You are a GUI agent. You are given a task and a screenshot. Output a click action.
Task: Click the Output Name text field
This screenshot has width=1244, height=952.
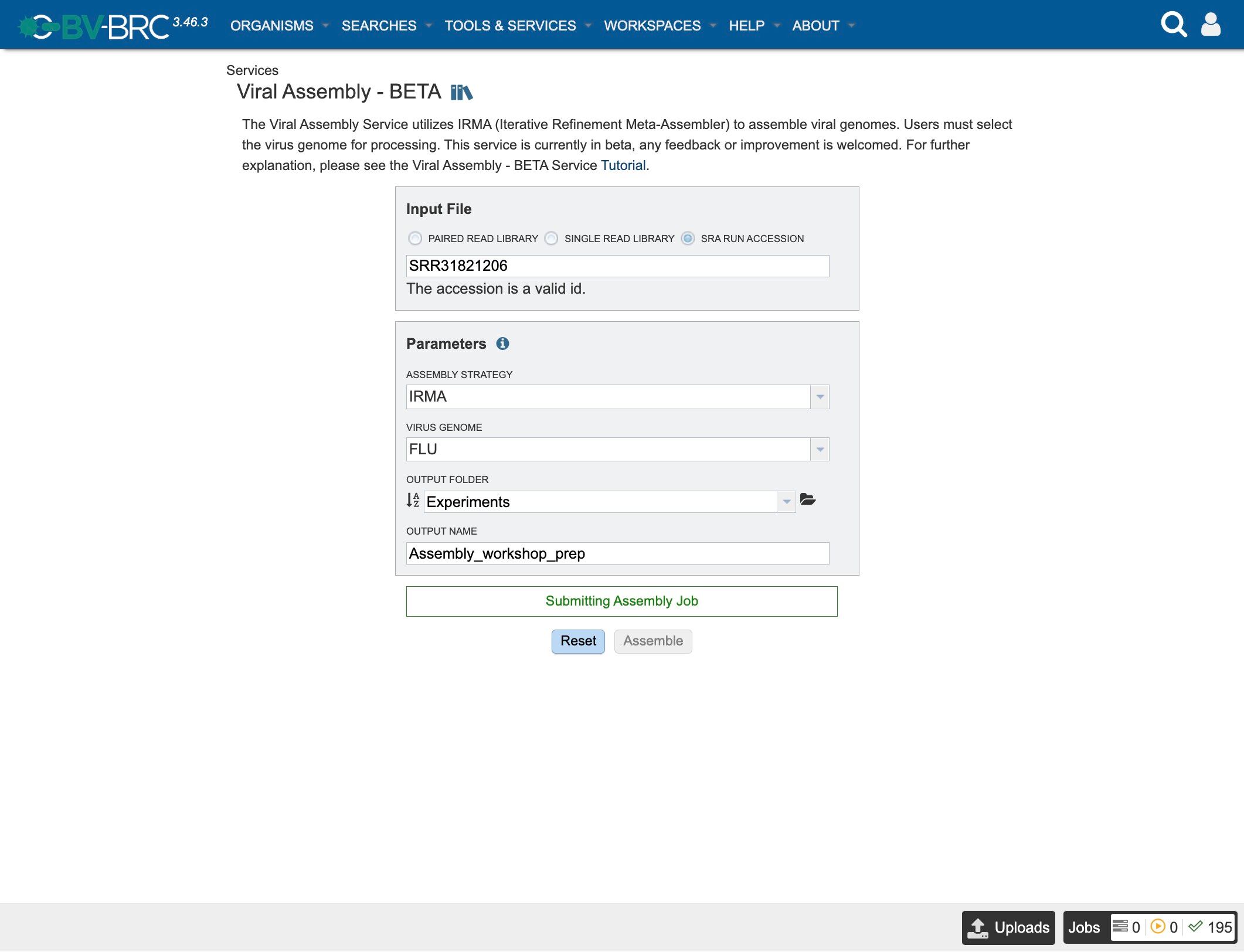pyautogui.click(x=617, y=553)
